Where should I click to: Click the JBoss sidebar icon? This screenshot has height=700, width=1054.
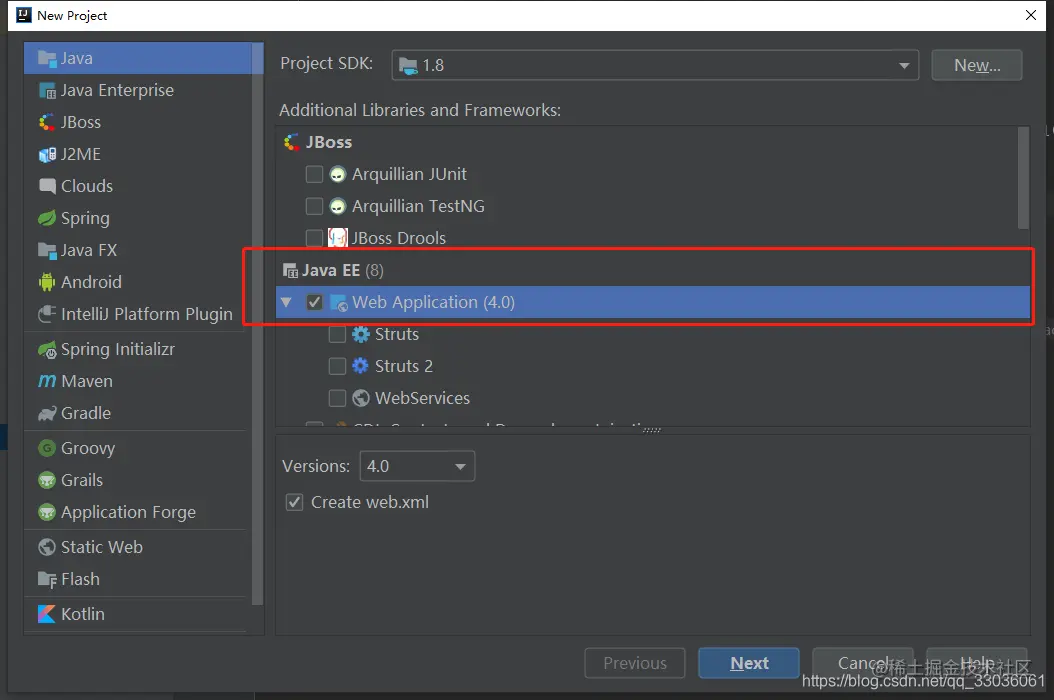[47, 122]
